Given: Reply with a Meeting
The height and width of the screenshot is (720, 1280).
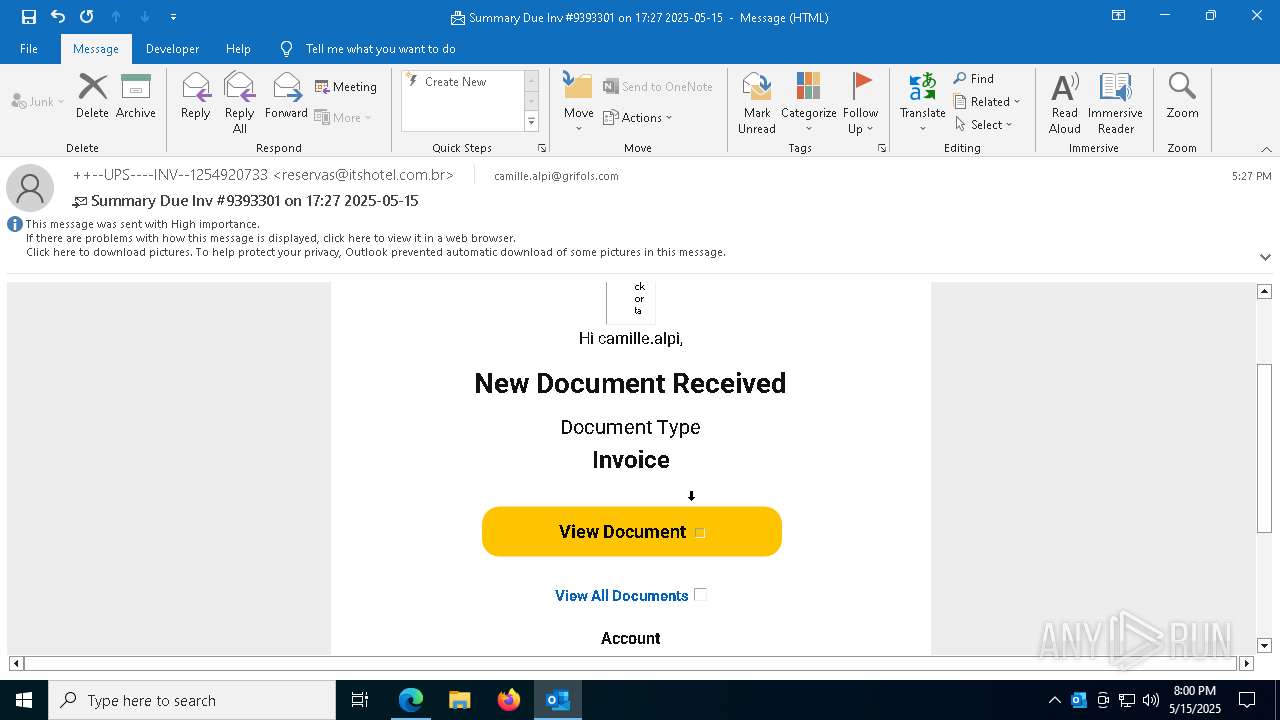Looking at the screenshot, I should [x=346, y=87].
